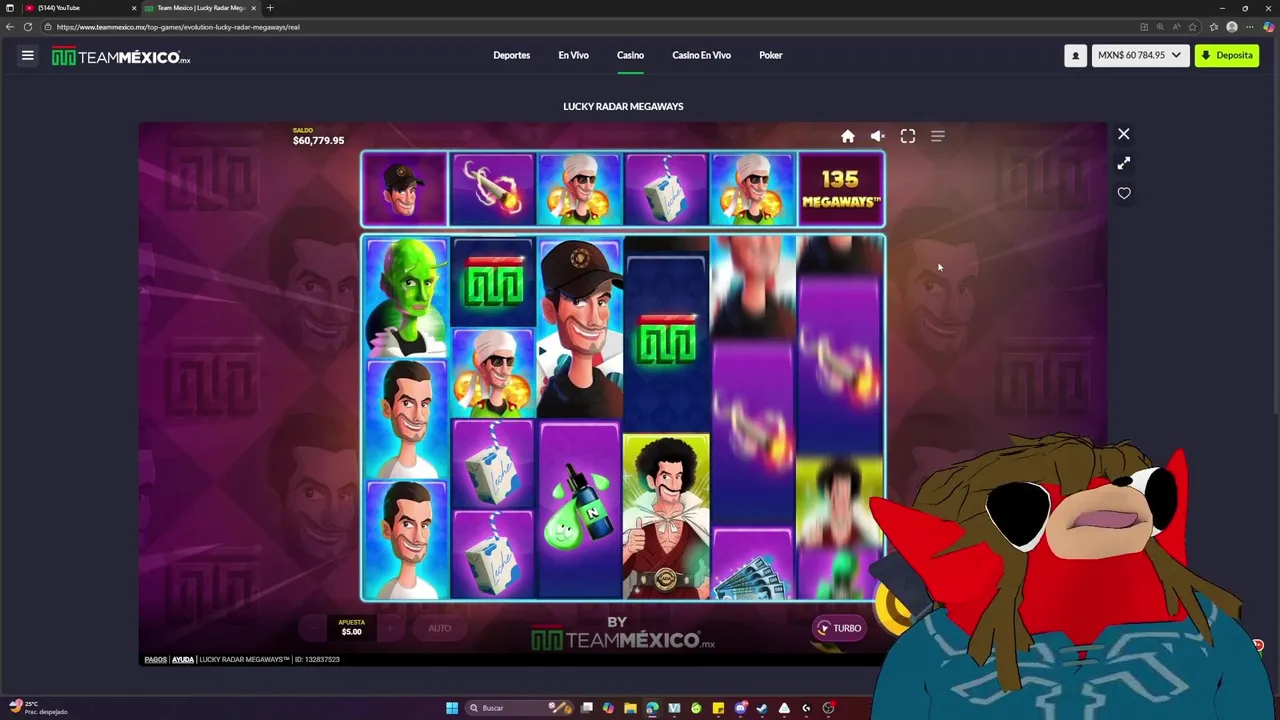Viewport: 1280px width, 720px height.
Task: Expand the MXN$ 60 784.95 balance dropdown
Action: tap(1139, 56)
